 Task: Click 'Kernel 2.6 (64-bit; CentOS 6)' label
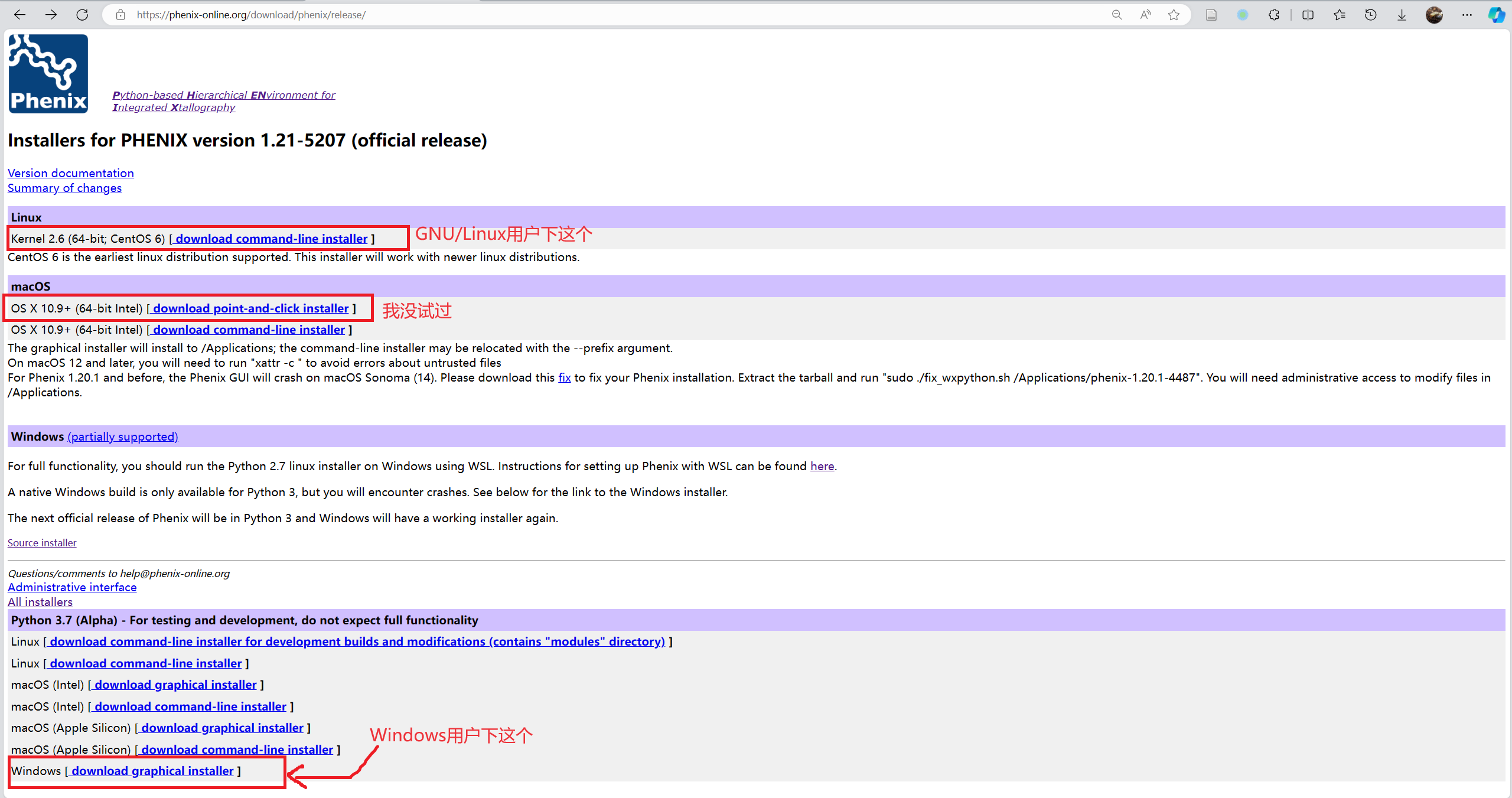point(88,239)
